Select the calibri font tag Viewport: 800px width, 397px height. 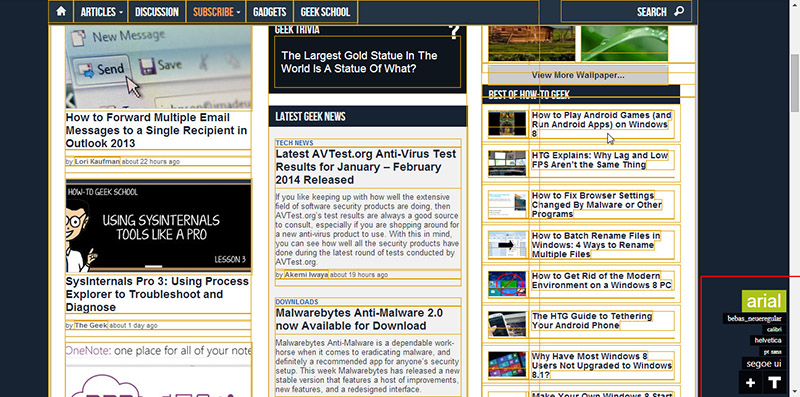(x=774, y=330)
